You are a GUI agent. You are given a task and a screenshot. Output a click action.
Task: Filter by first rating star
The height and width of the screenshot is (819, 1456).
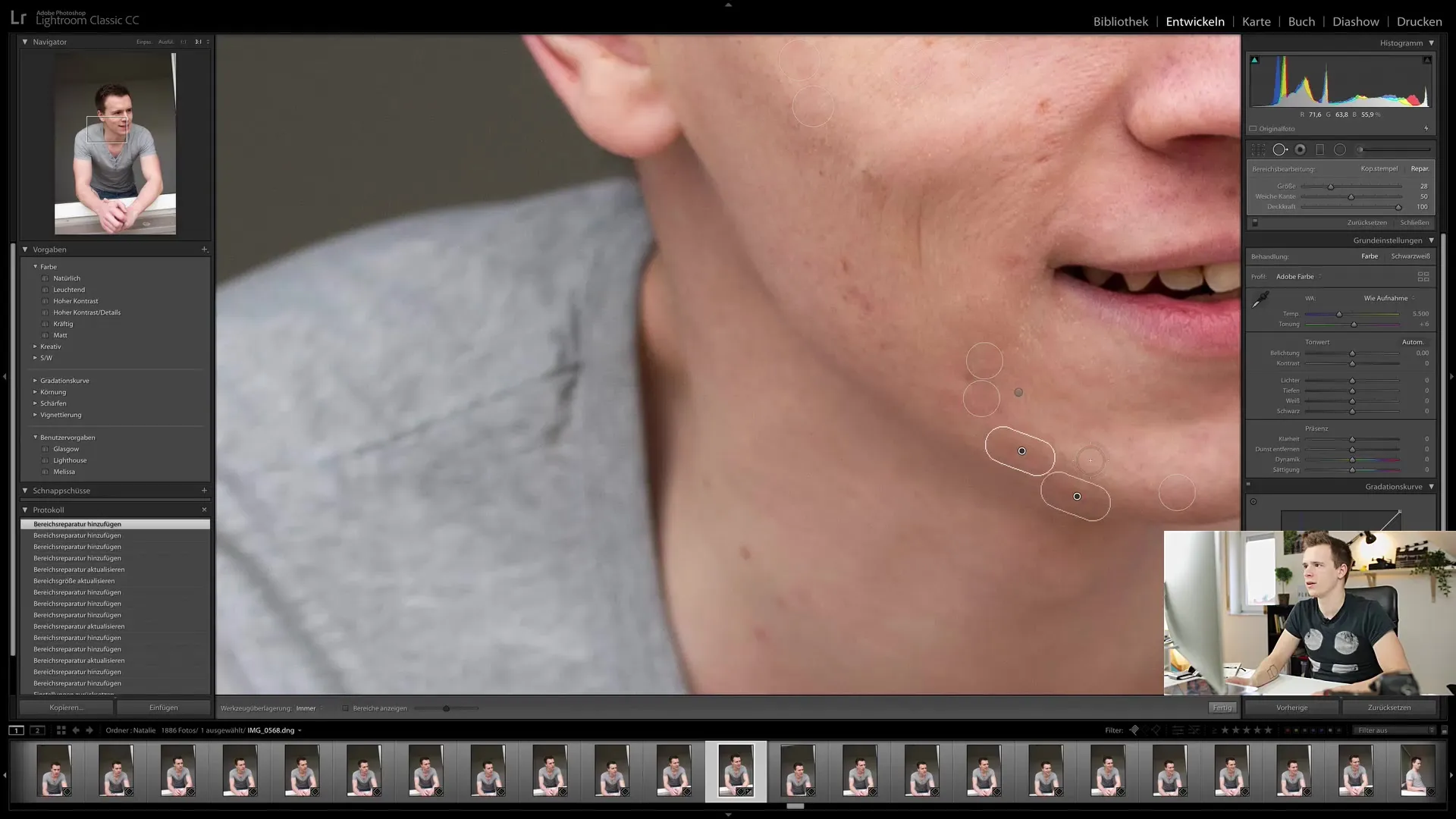click(x=1225, y=730)
